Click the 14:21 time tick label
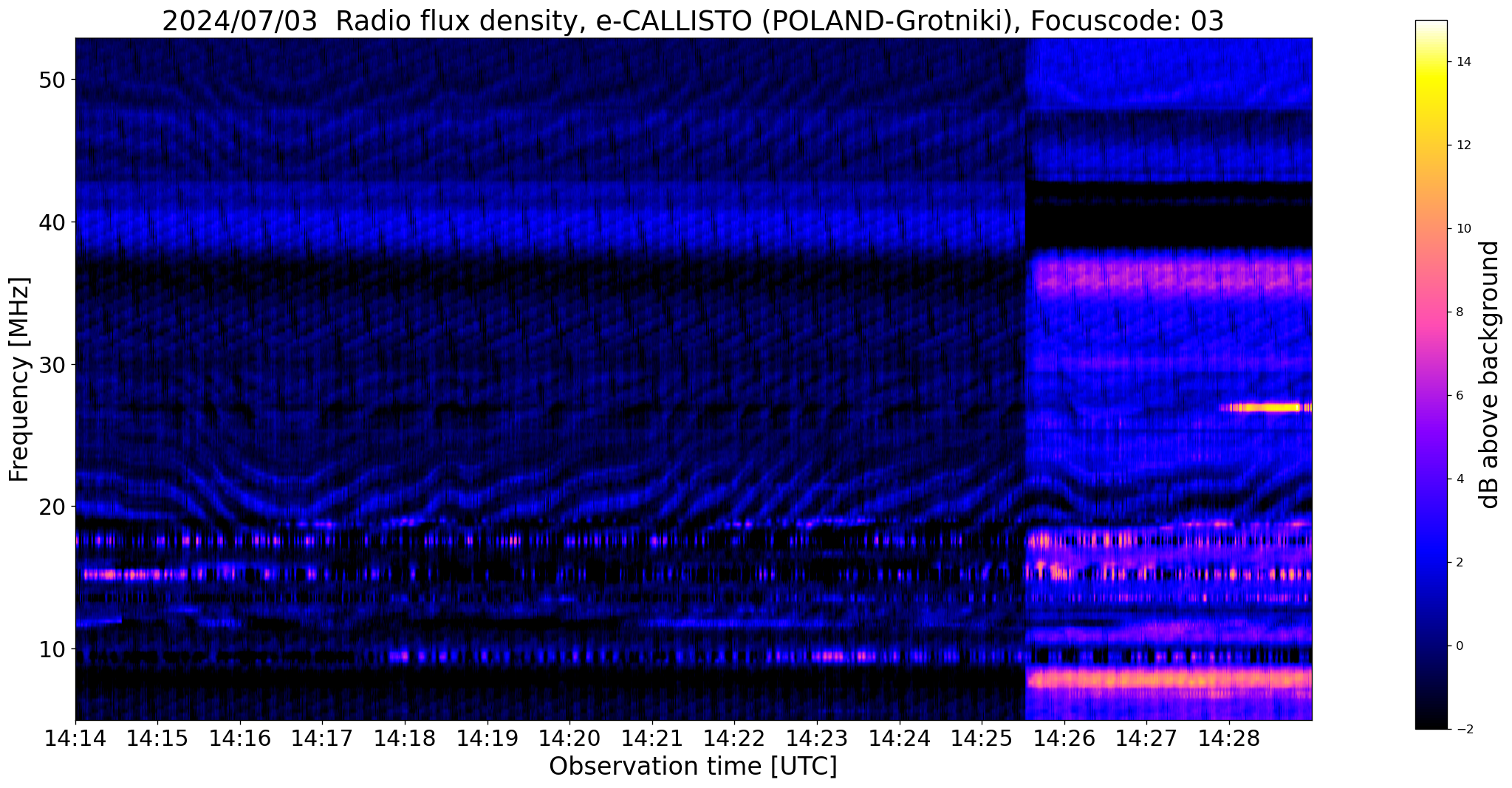Screen dimensions: 1512x788 652,738
